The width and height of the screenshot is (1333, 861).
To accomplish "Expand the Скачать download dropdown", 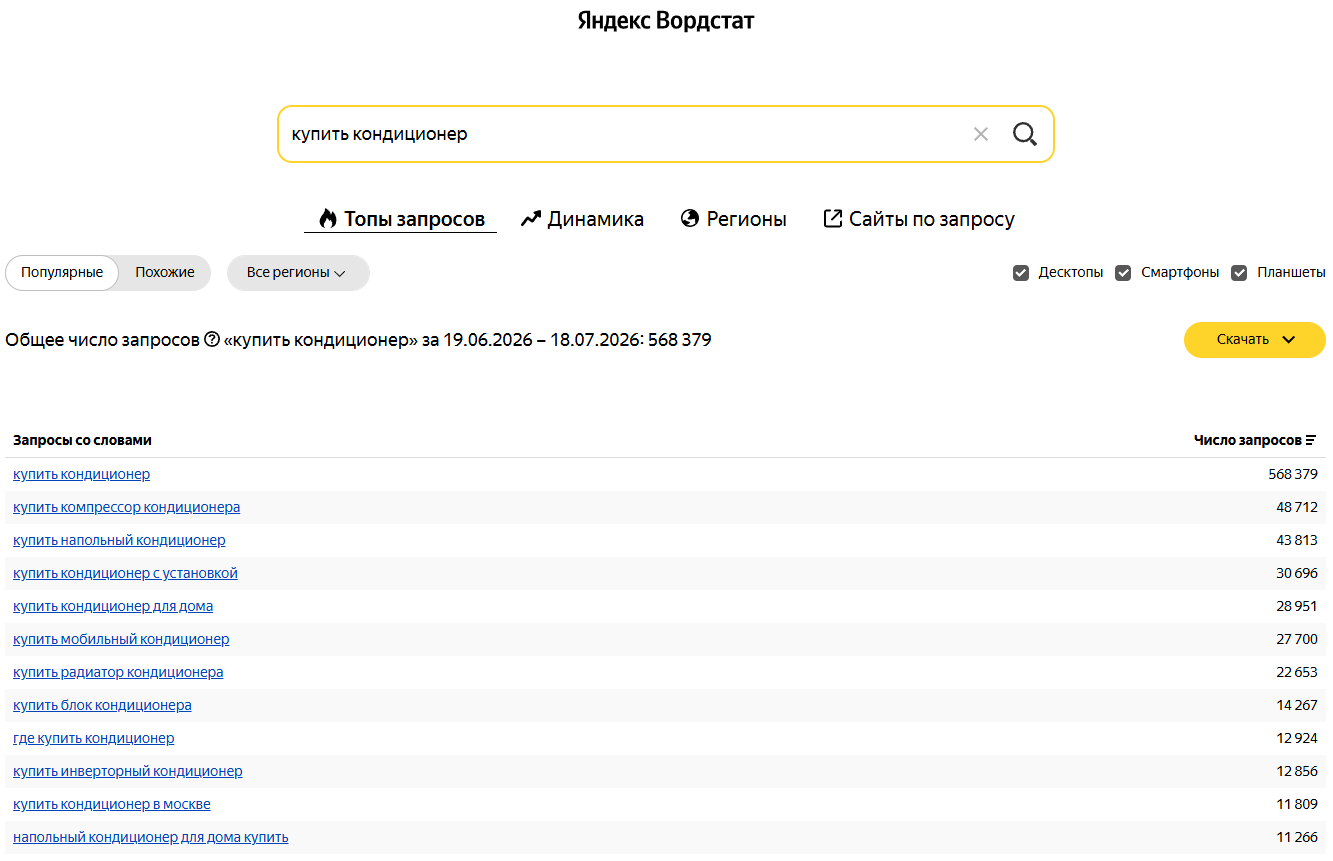I will (1255, 340).
